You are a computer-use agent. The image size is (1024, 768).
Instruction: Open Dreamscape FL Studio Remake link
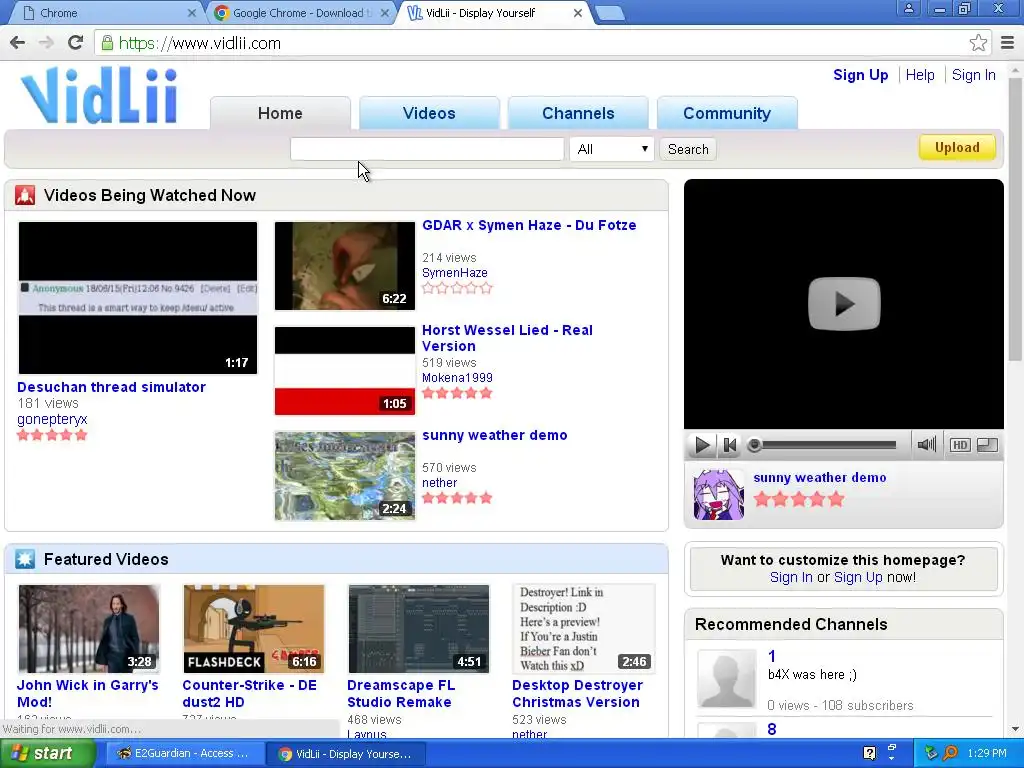(401, 694)
